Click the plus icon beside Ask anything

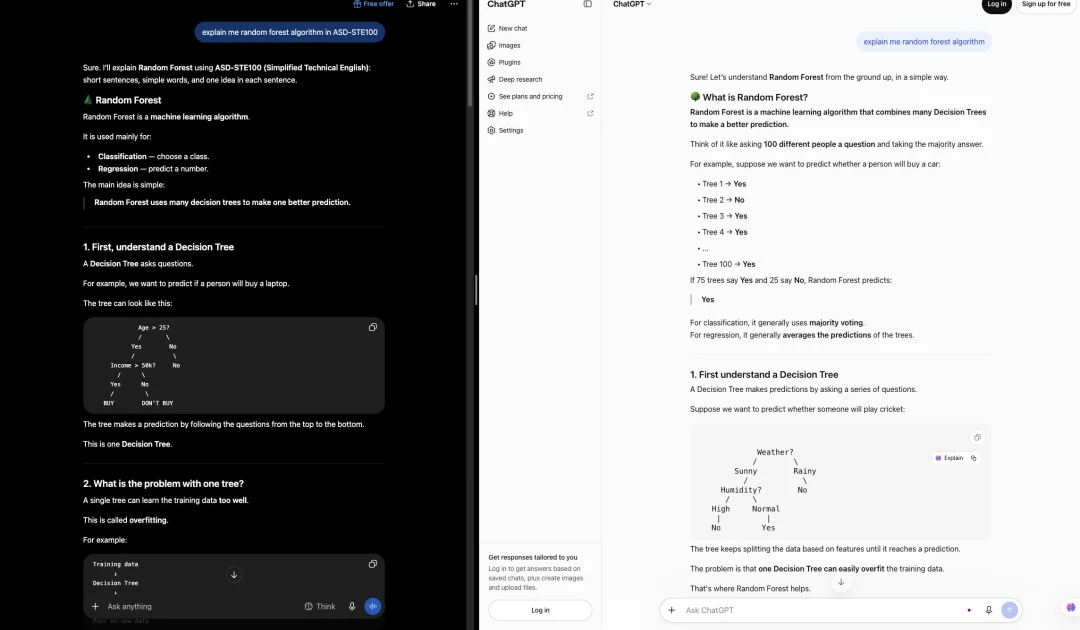coord(95,607)
